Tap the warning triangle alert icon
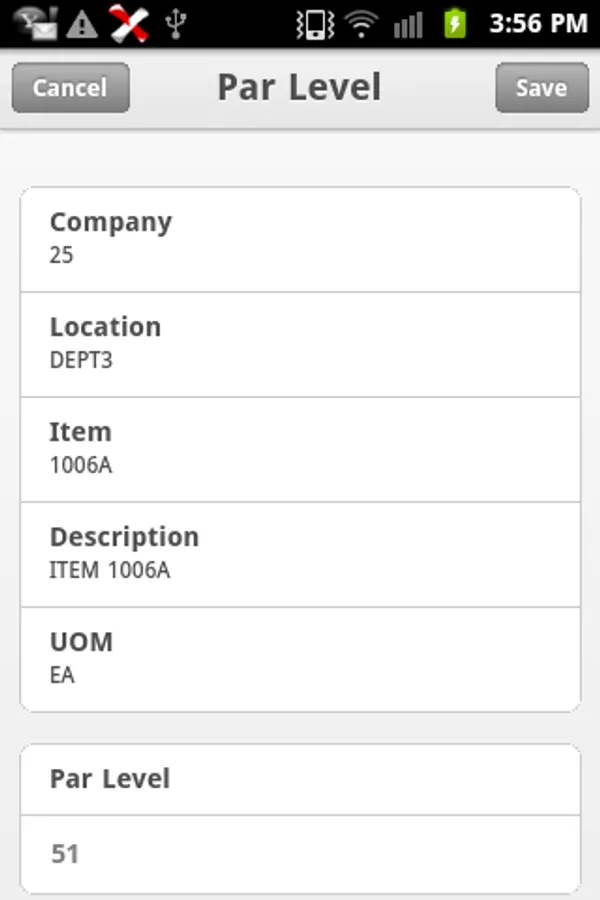The height and width of the screenshot is (900, 600). [81, 24]
